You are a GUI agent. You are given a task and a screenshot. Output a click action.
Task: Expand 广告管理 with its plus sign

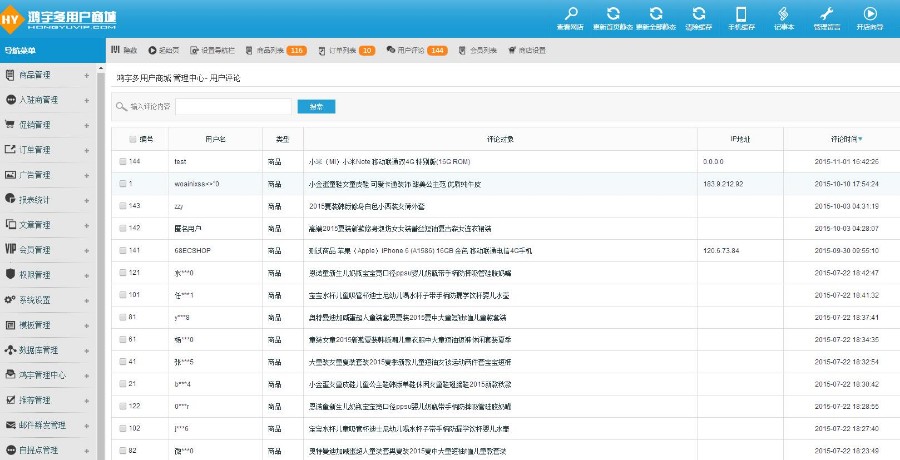[87, 175]
